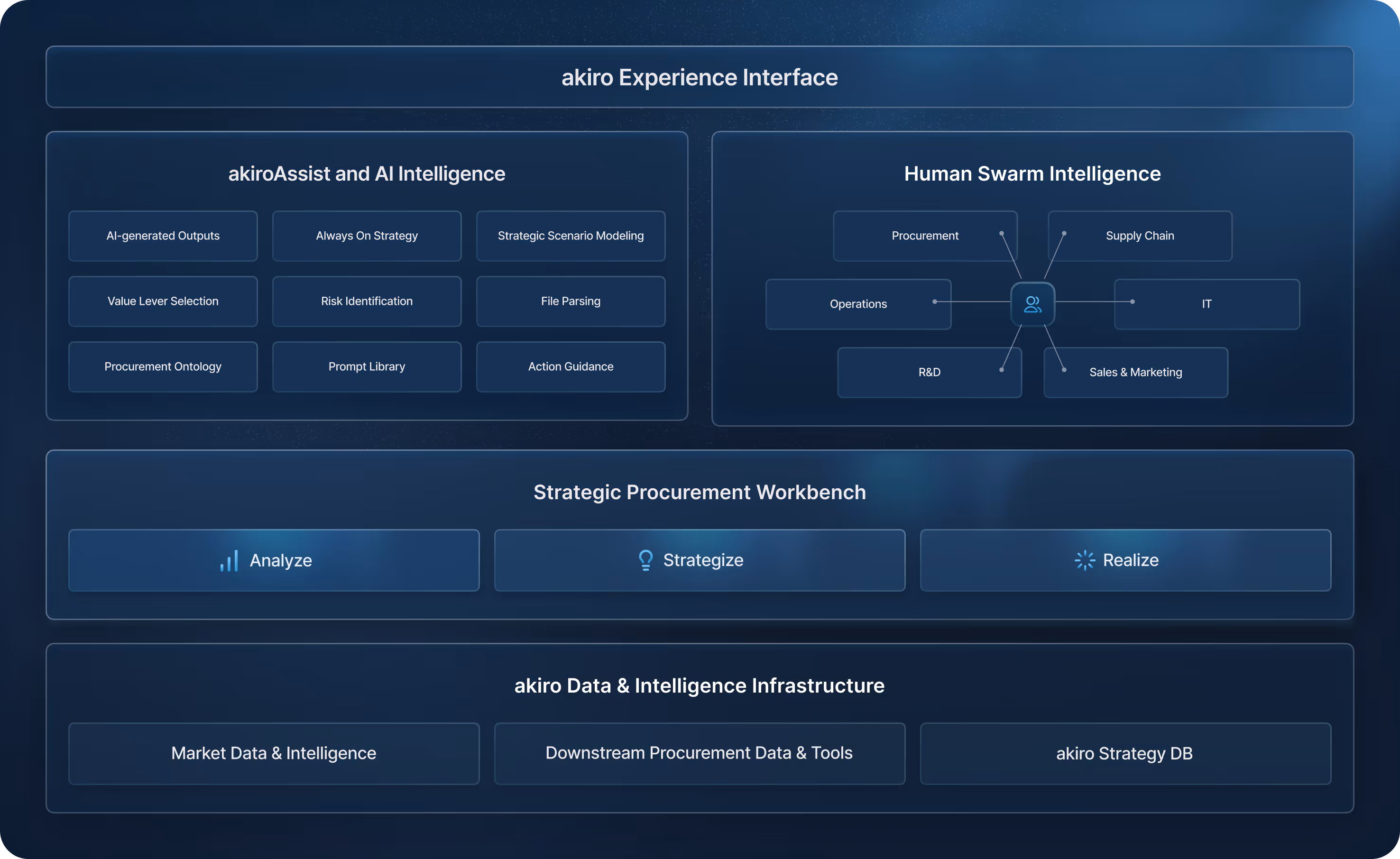Choose the File Parsing box
The height and width of the screenshot is (859, 1400).
[x=571, y=301]
